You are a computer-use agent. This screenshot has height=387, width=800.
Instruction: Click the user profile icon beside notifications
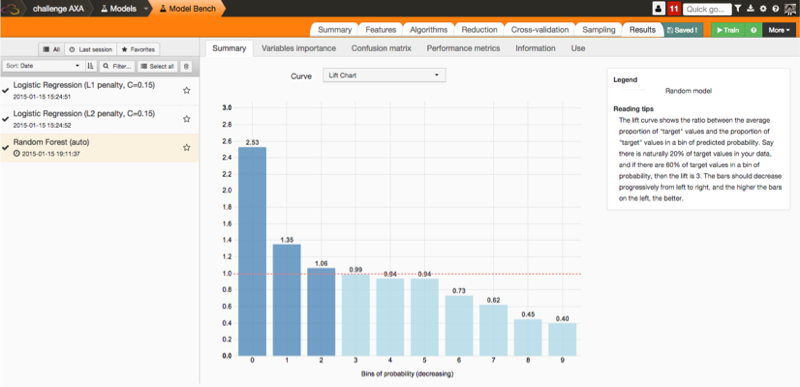(659, 9)
